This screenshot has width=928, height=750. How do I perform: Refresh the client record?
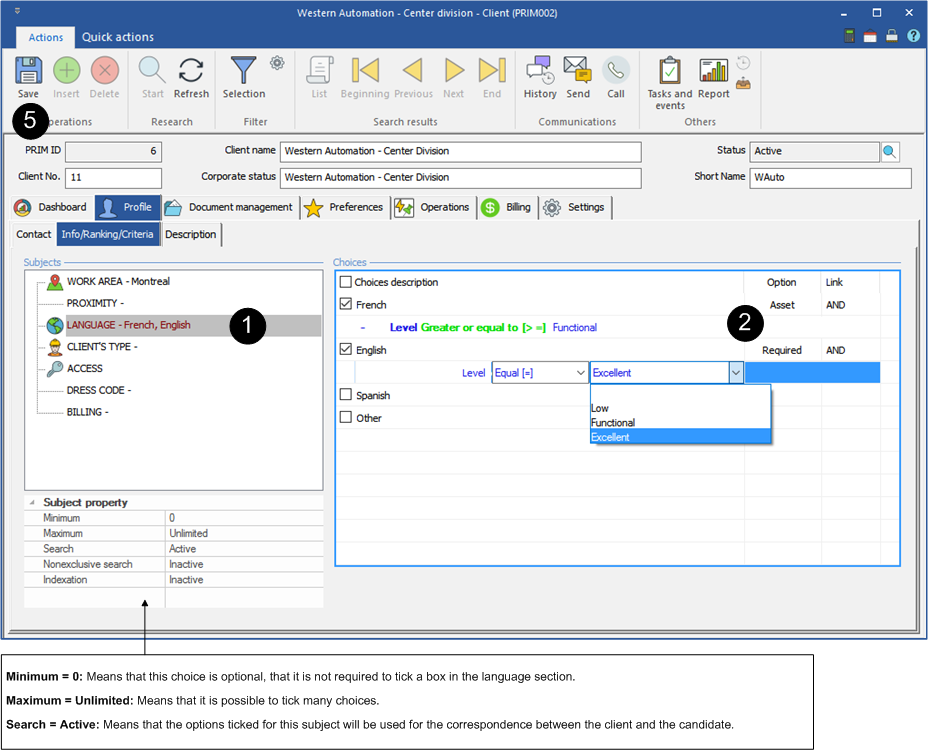coord(191,70)
